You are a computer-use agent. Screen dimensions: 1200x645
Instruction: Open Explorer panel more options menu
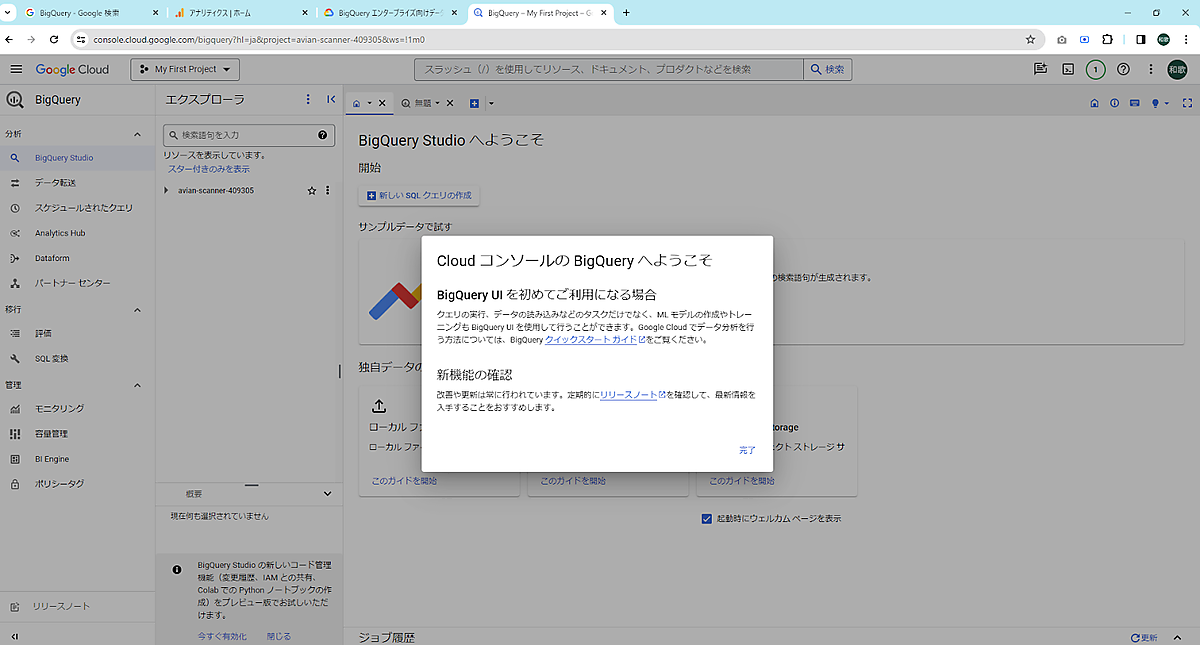pos(308,100)
